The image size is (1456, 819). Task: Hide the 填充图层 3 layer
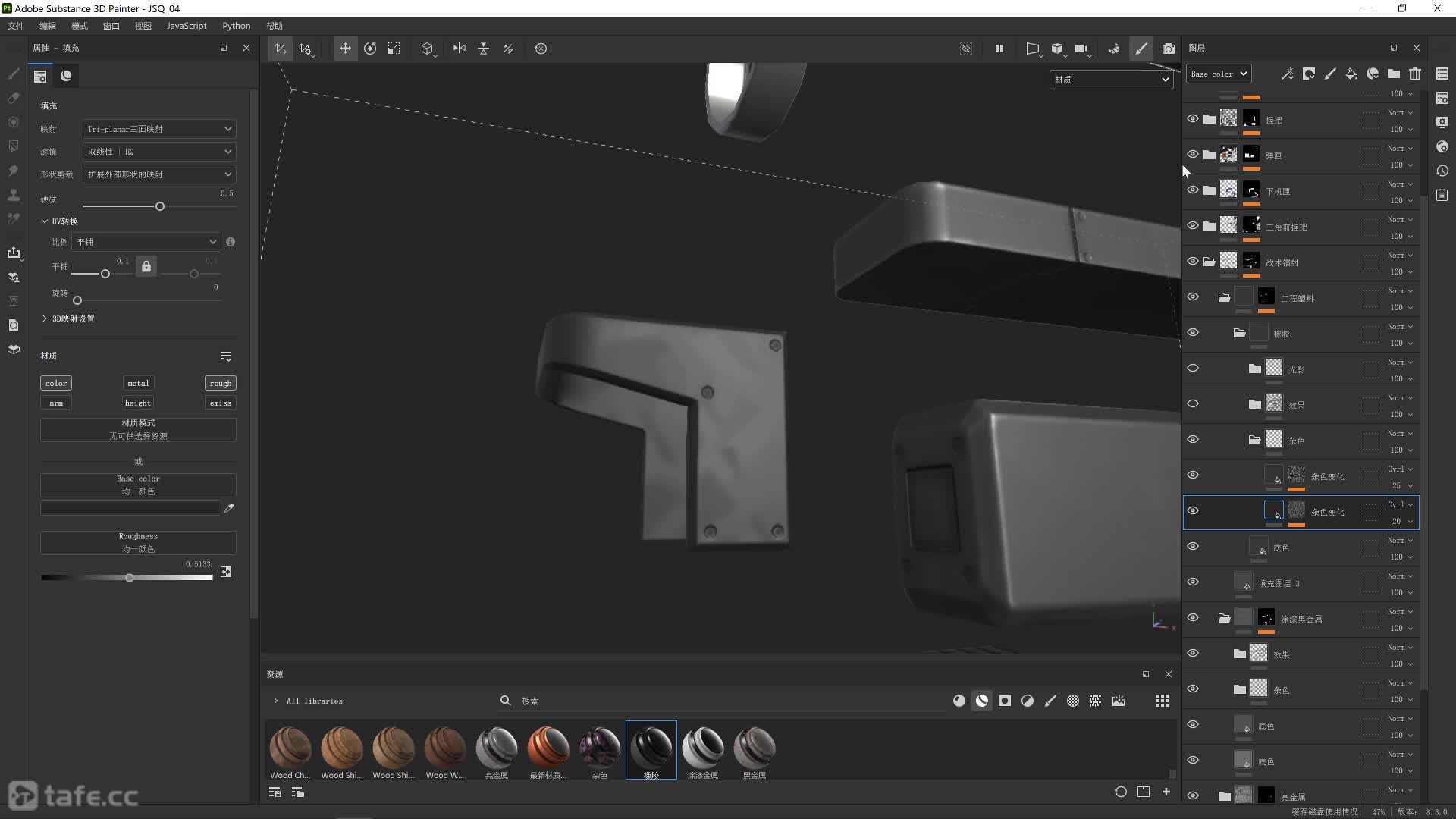click(x=1193, y=582)
